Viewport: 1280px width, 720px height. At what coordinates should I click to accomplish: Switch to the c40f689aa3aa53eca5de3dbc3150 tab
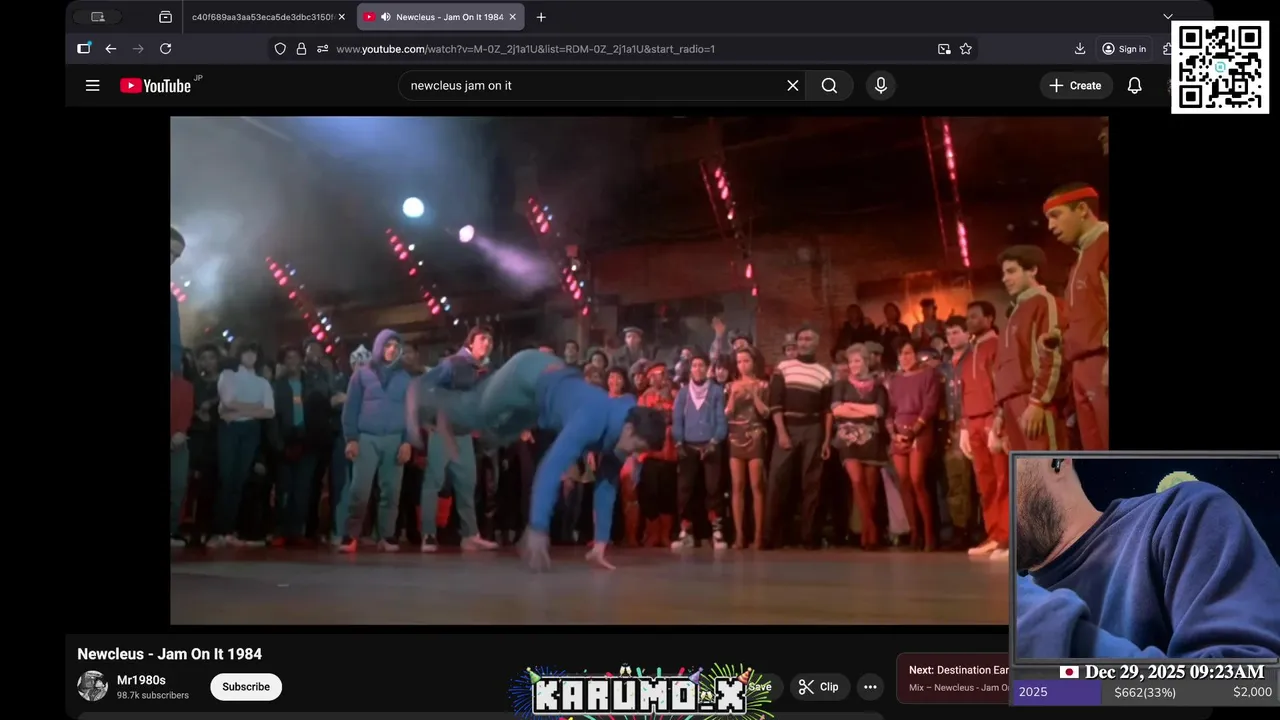tap(263, 17)
